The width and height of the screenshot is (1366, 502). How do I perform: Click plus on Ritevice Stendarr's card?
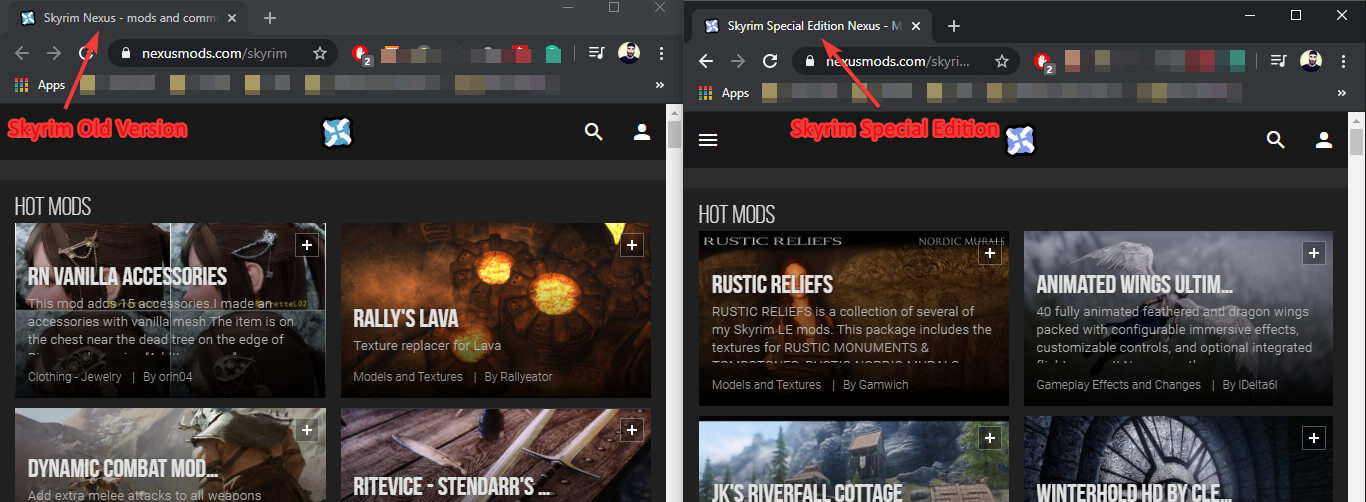pos(632,430)
